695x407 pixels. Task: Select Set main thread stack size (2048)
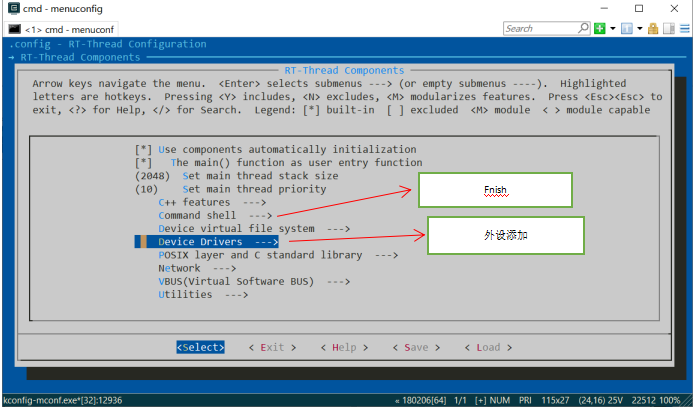coord(236,176)
